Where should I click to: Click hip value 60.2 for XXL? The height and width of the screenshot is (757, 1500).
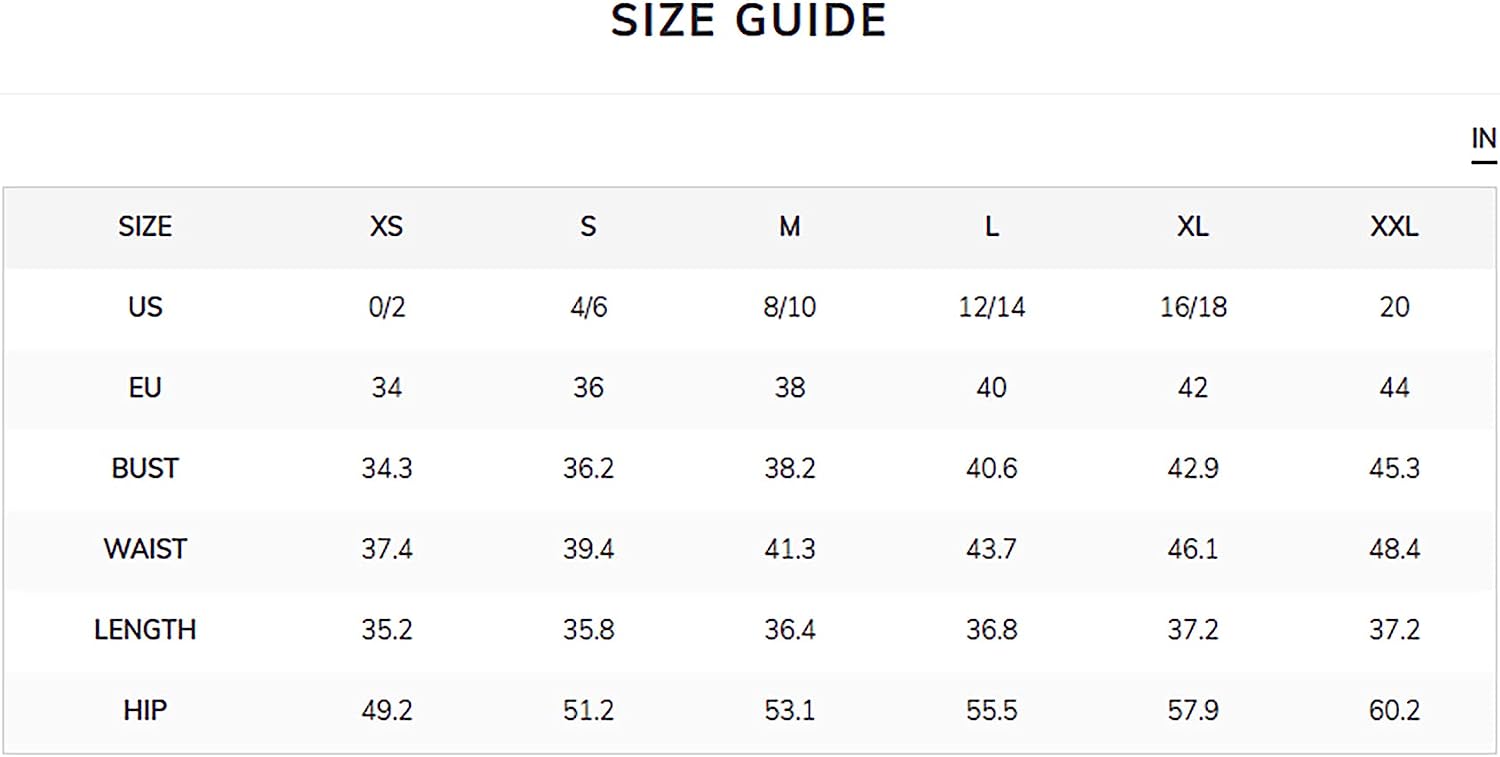[1394, 711]
